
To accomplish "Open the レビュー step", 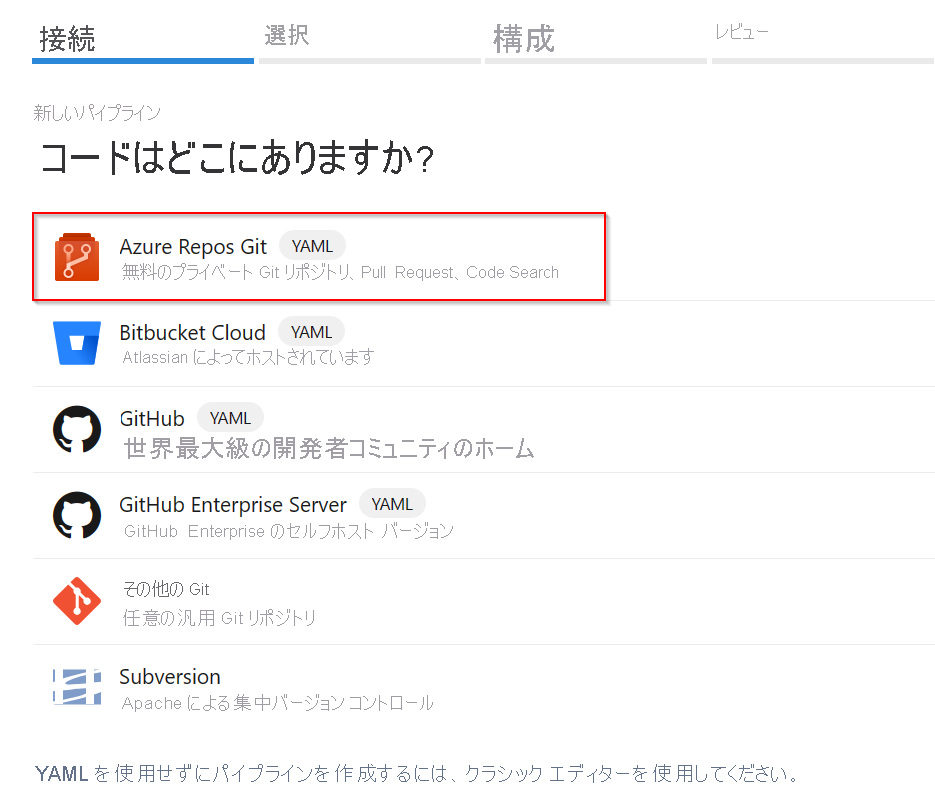I will (742, 31).
